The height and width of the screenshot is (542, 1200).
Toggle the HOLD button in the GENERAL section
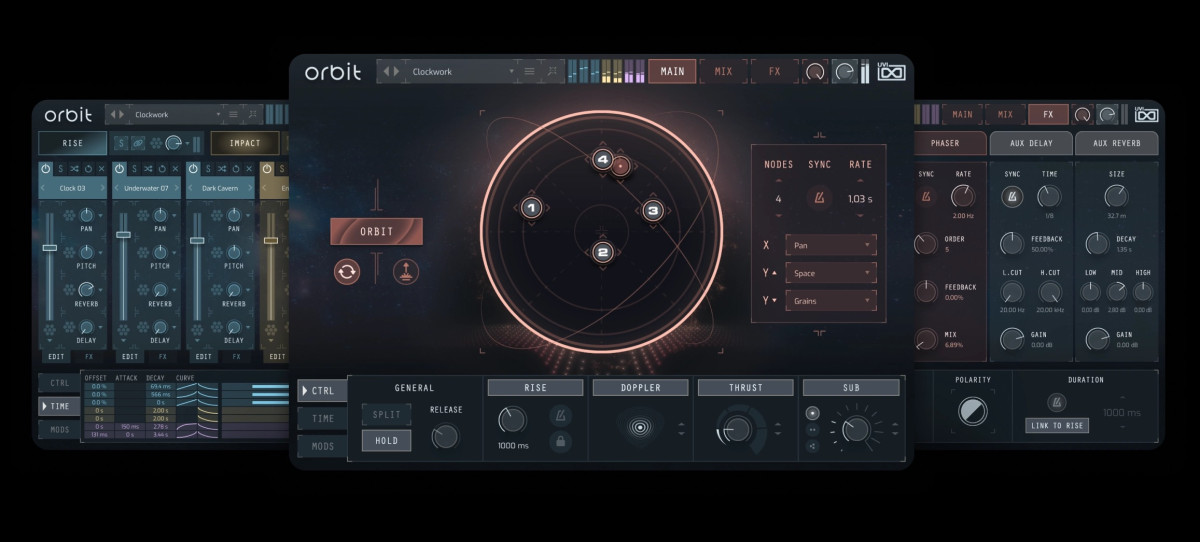(x=386, y=440)
